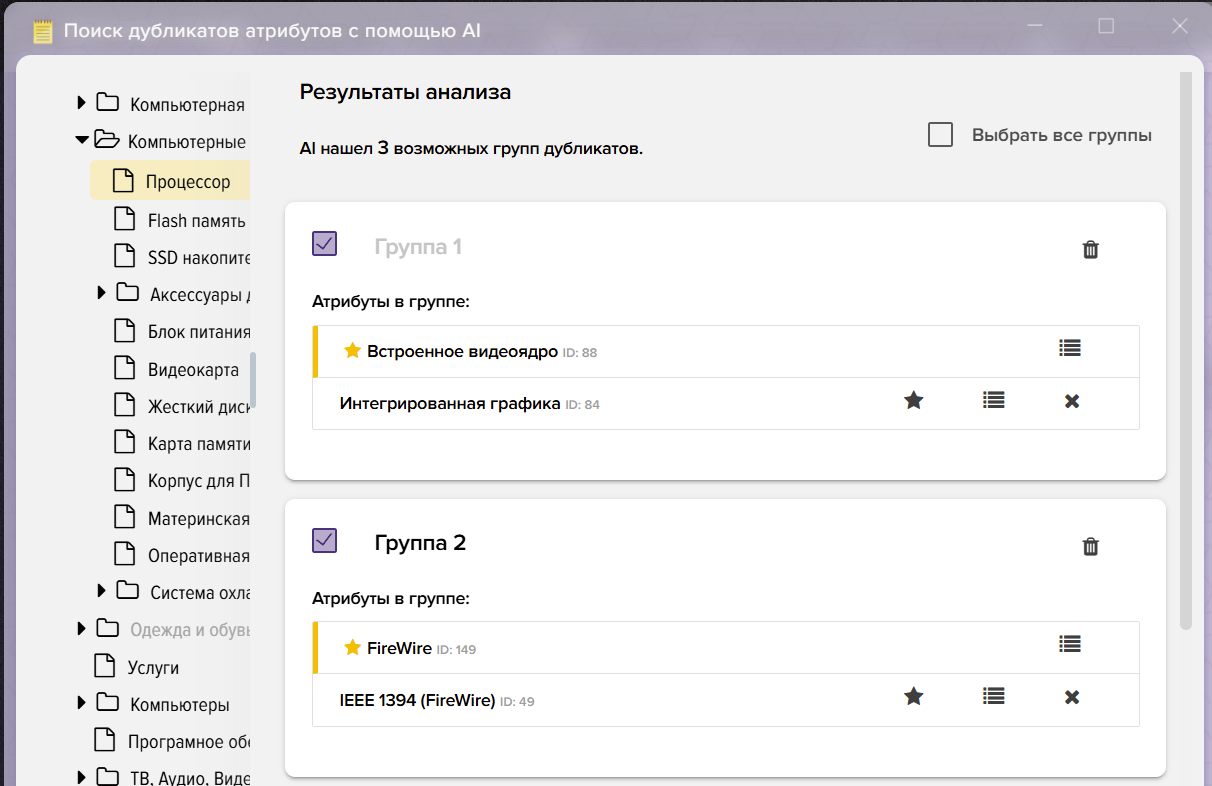Click the category tree scrollbar thumb
Screen dimensions: 1212x786
coord(253,380)
